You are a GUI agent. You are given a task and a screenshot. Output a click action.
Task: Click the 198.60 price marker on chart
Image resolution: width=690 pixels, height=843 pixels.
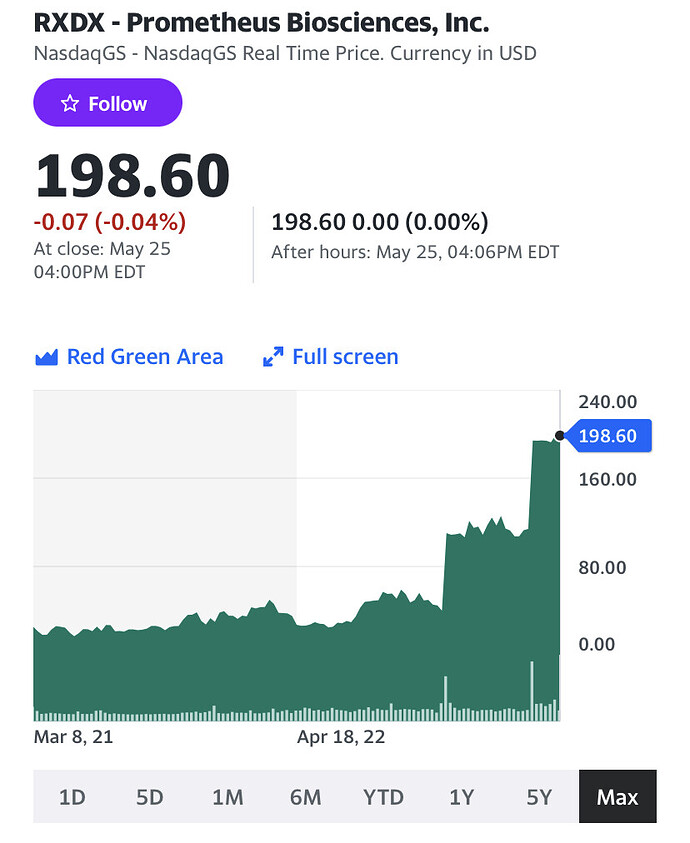coord(610,435)
